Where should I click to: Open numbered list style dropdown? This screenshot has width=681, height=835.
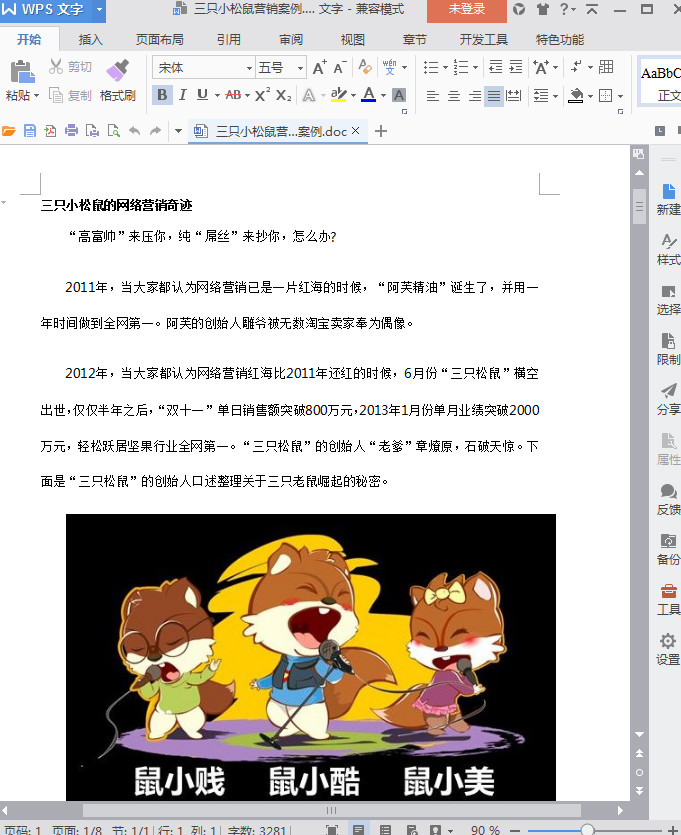click(475, 67)
